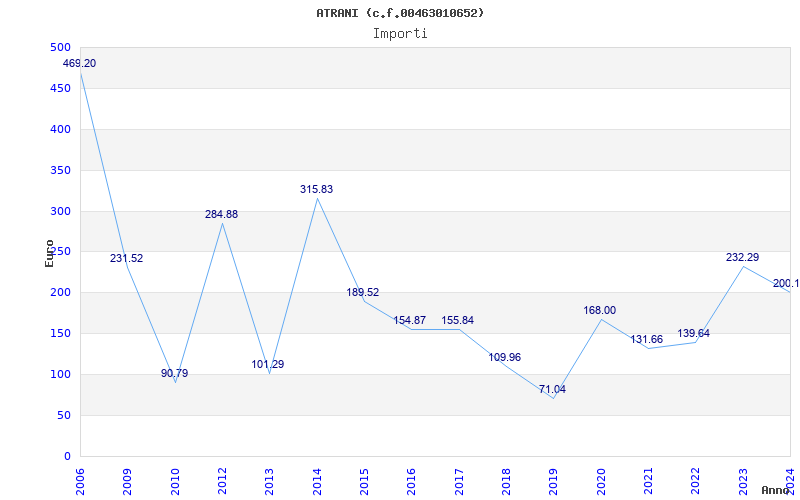Select the 71.04 lowest data label
The image size is (800, 500).
(552, 390)
